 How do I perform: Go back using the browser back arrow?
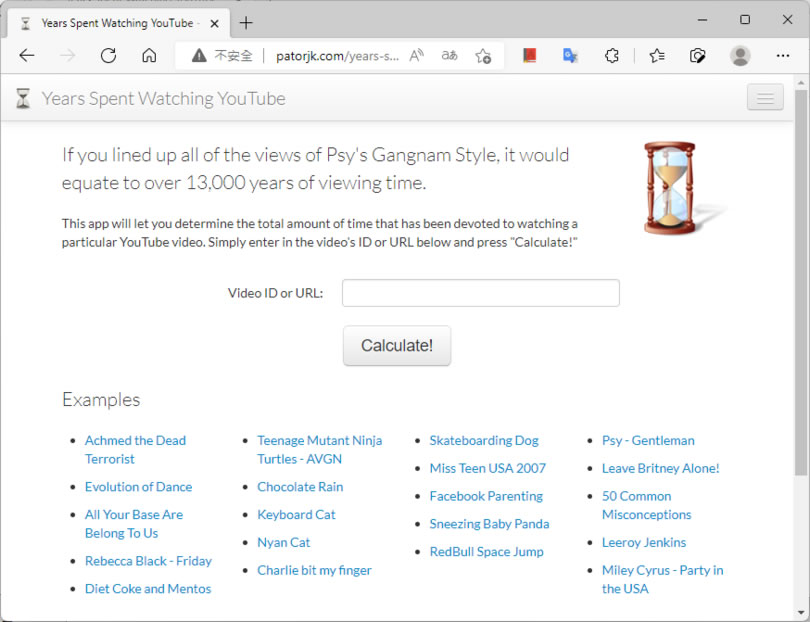click(x=26, y=55)
